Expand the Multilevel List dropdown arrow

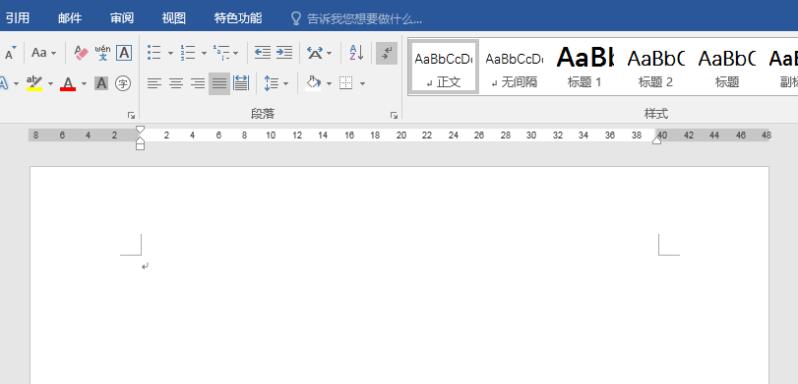(x=236, y=53)
